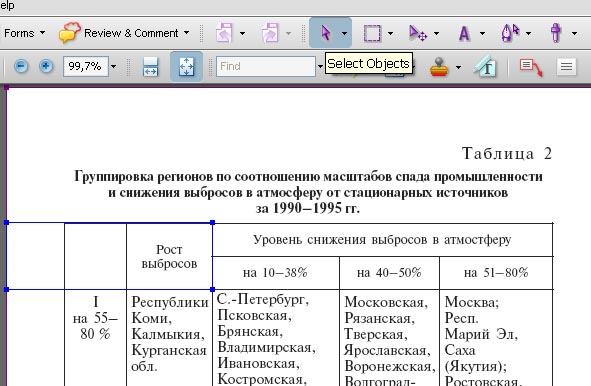Select the Fit Width view icon
This screenshot has height=386, width=591.
click(x=150, y=67)
